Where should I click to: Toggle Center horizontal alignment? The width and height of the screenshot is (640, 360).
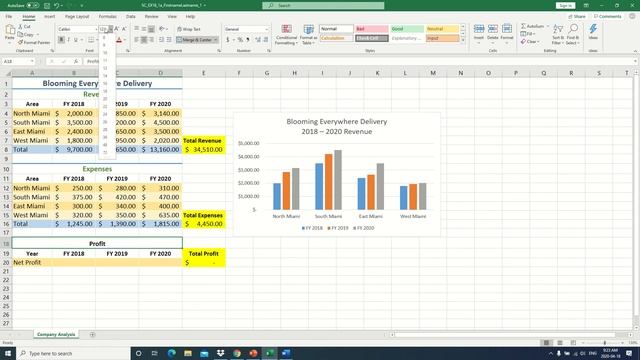(x=144, y=40)
